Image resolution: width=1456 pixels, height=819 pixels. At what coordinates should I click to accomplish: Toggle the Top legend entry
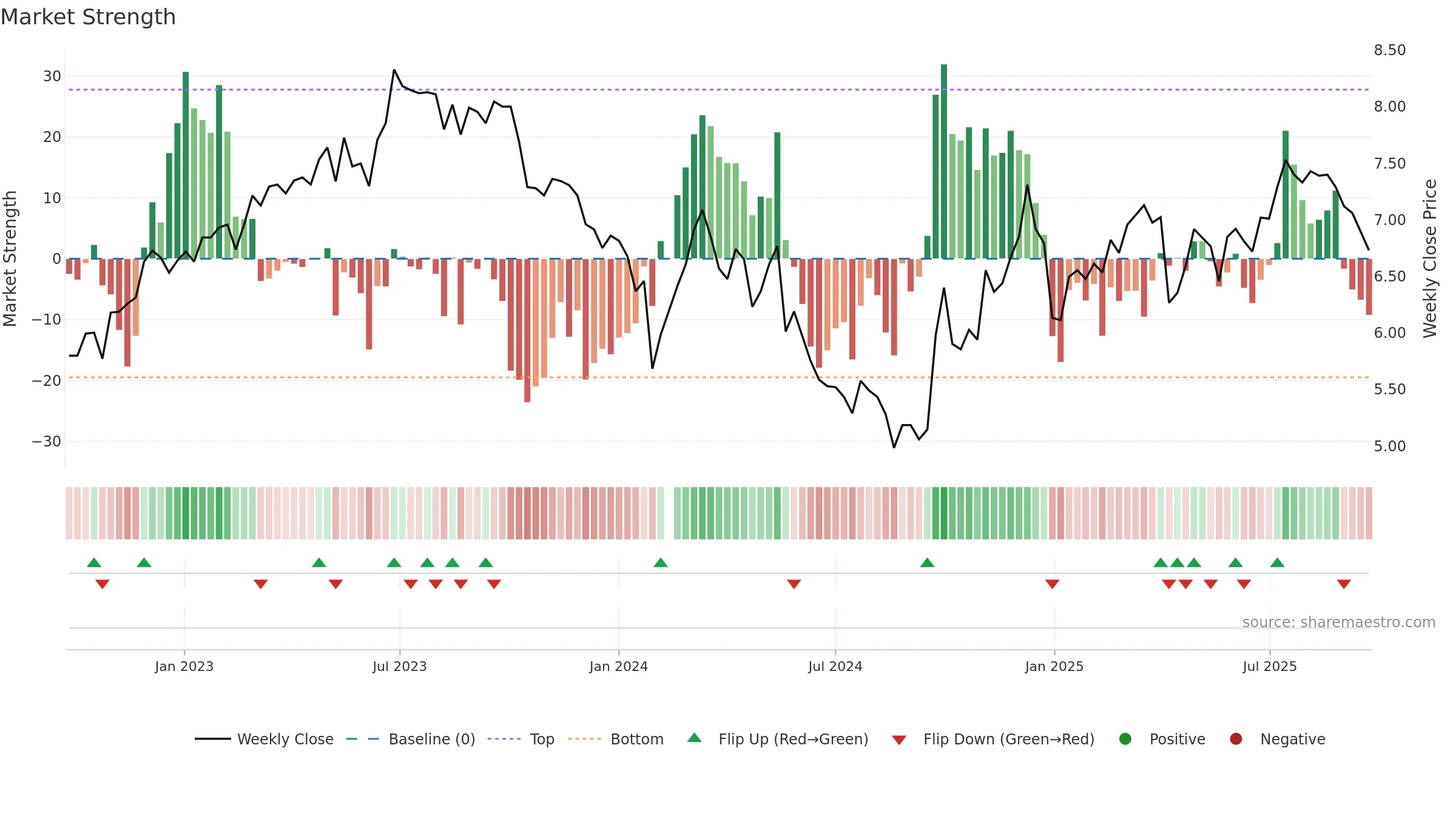click(x=521, y=739)
